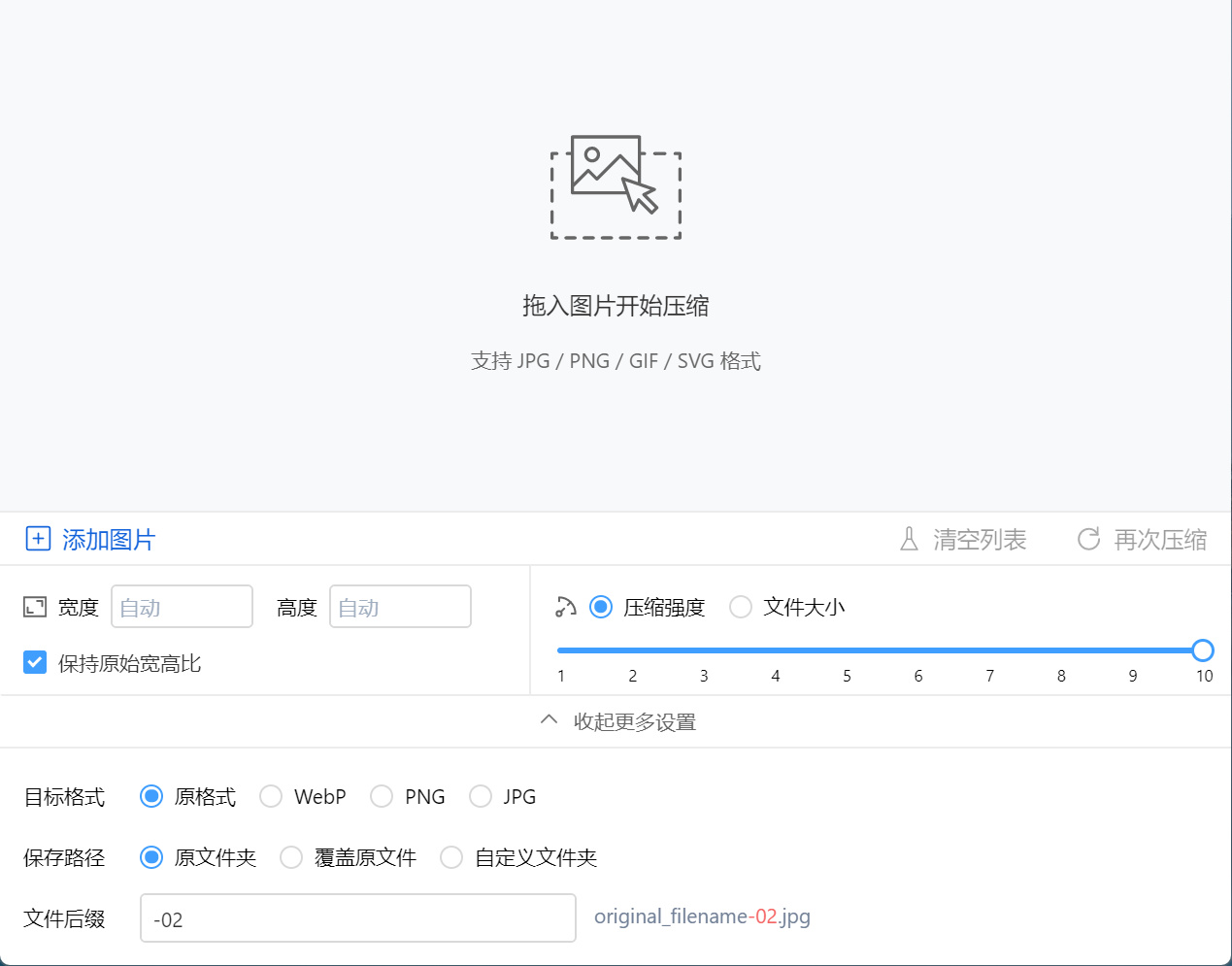Focus the 宽度 width input field

(182, 607)
